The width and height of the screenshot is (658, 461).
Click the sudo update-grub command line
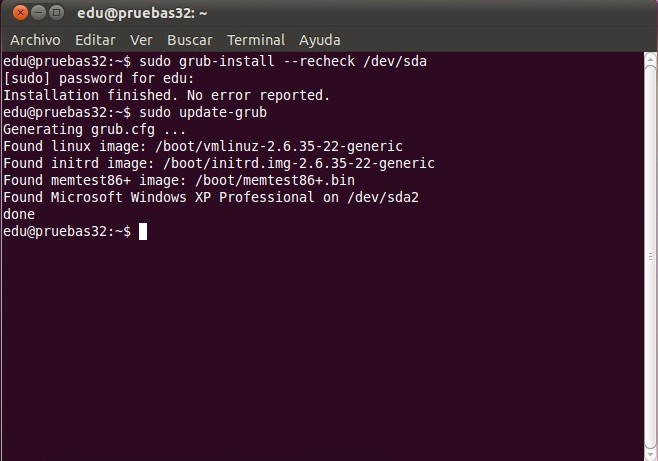(135, 112)
